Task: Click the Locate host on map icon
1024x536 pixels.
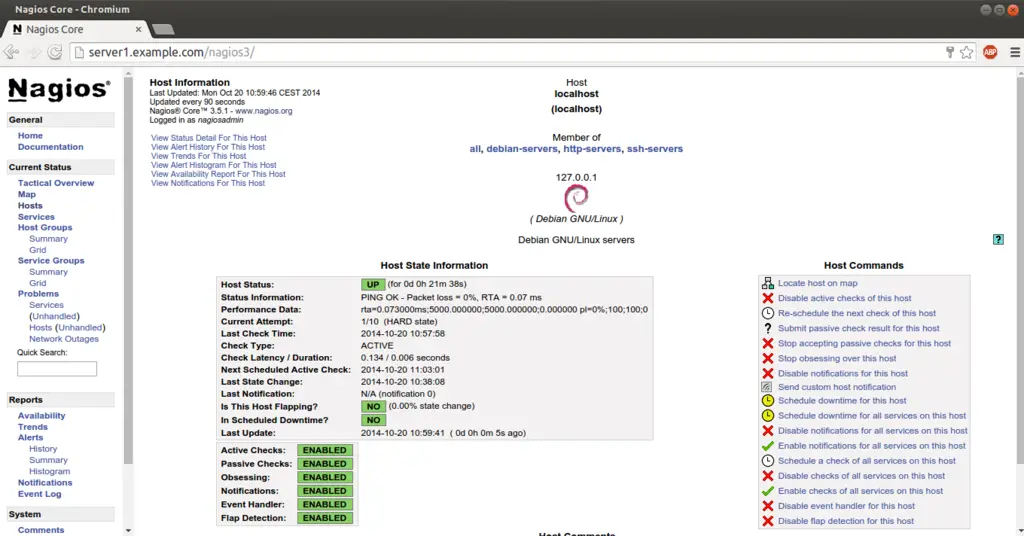Action: (767, 283)
